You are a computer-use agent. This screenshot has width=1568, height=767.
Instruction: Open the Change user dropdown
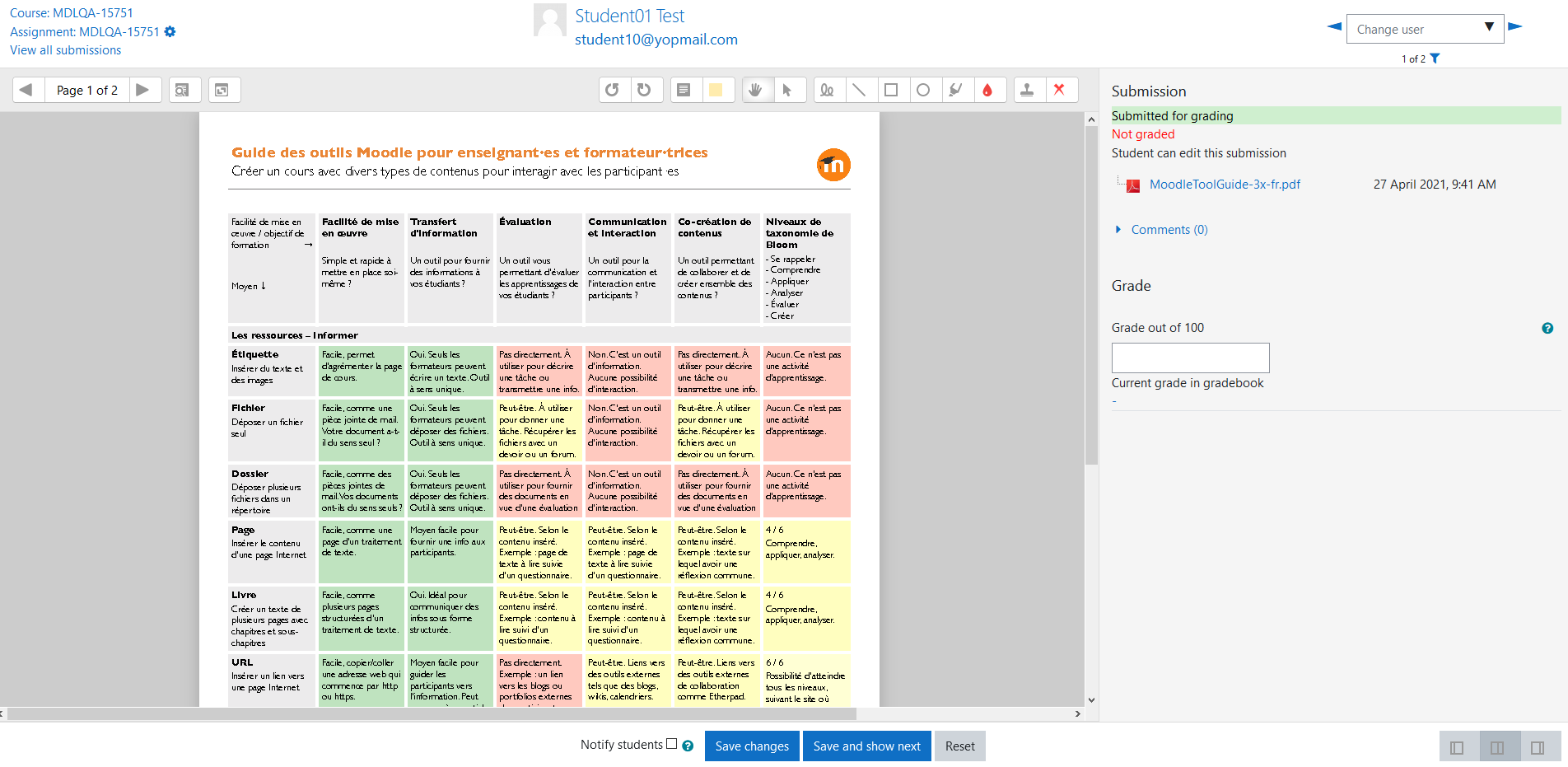point(1425,29)
